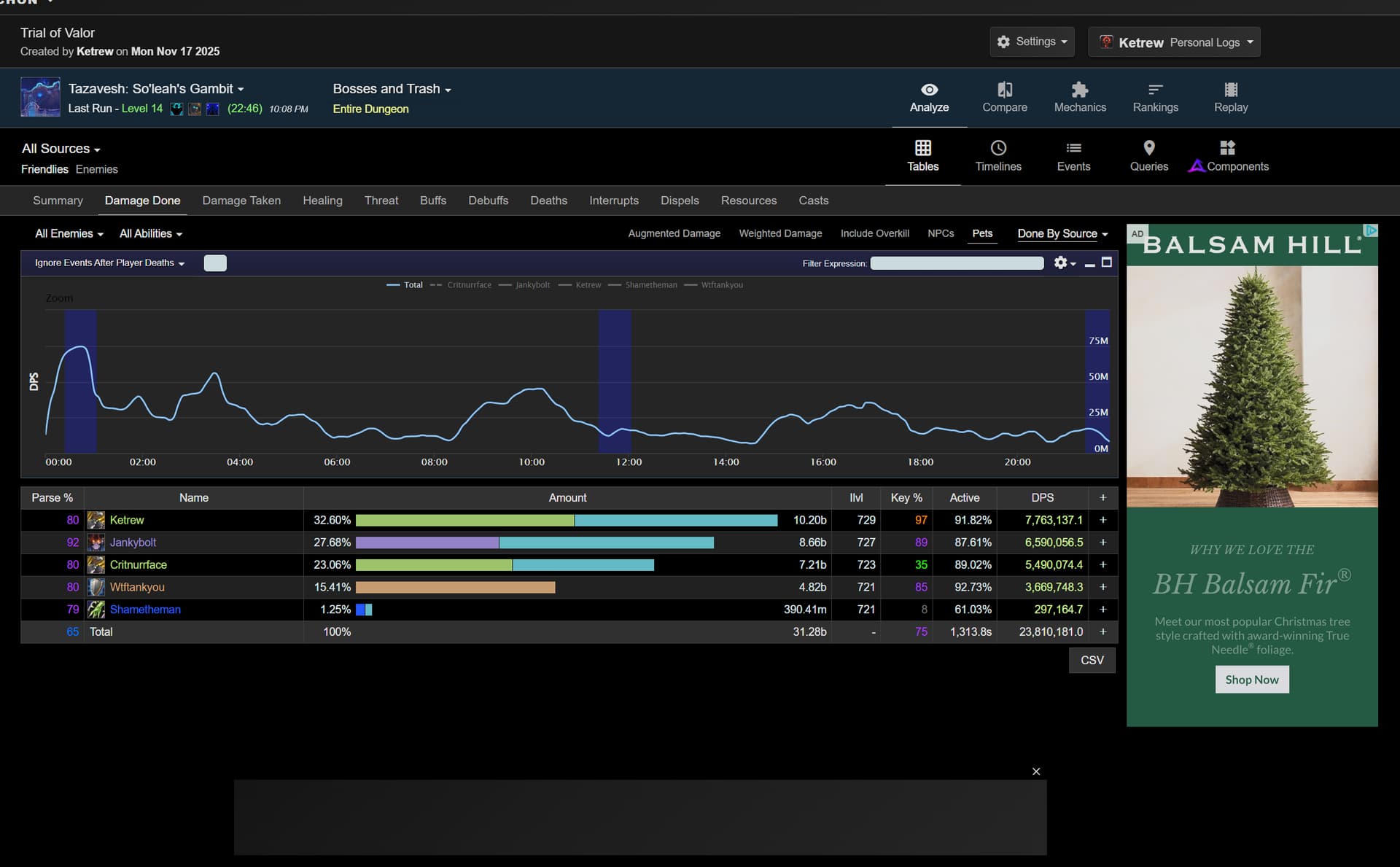The height and width of the screenshot is (867, 1400).
Task: Switch to the Healing tab
Action: 322,201
